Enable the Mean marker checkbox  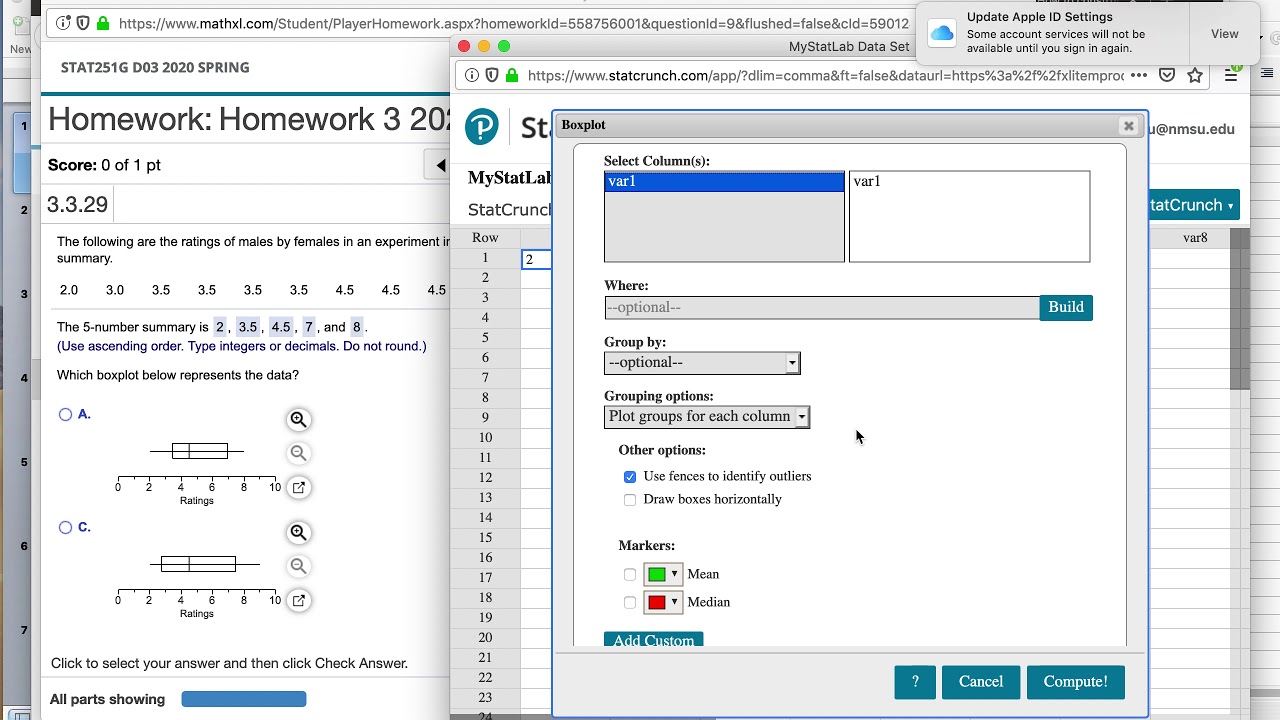630,575
